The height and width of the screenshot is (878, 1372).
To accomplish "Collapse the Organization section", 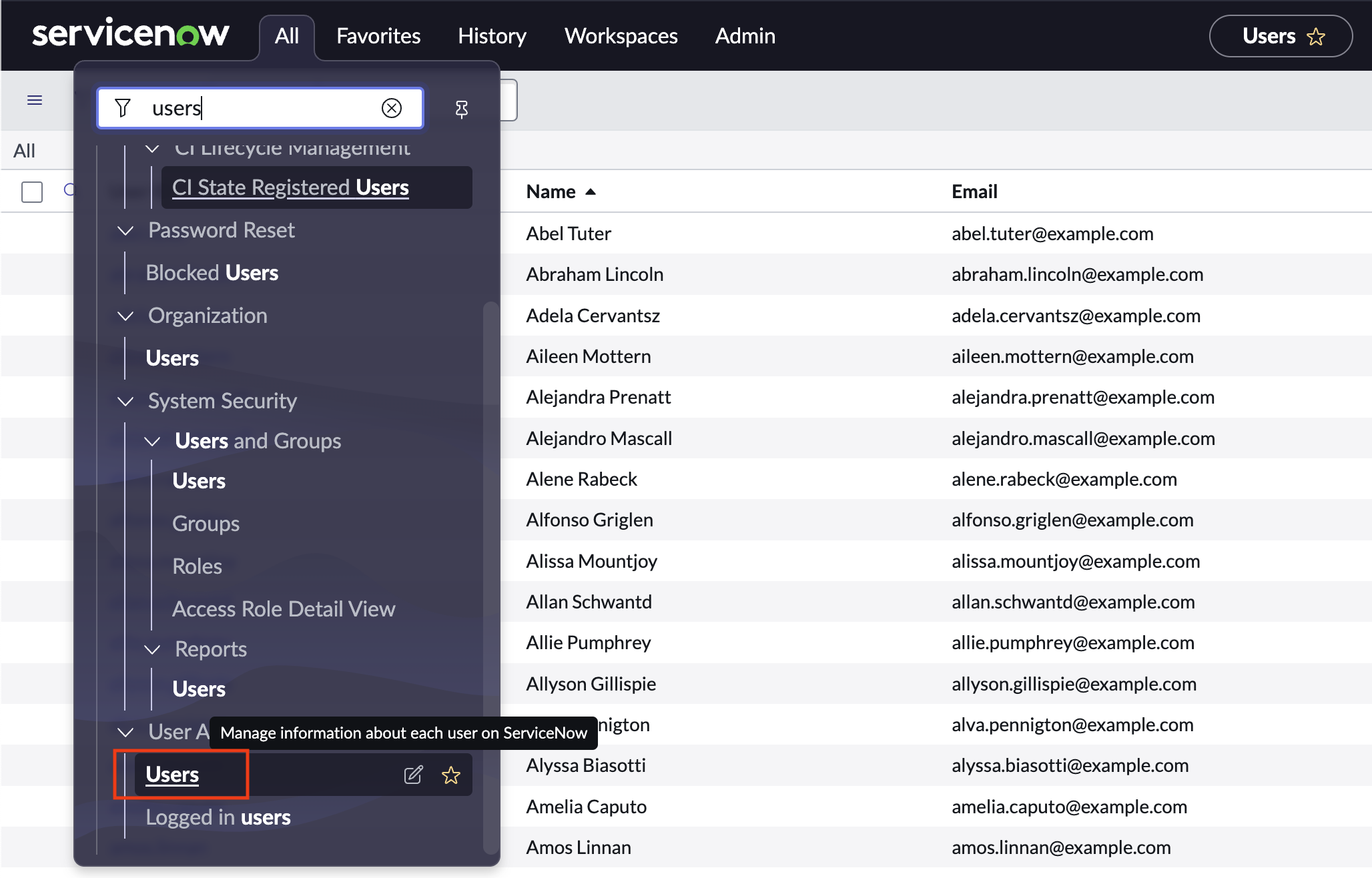I will pos(125,316).
